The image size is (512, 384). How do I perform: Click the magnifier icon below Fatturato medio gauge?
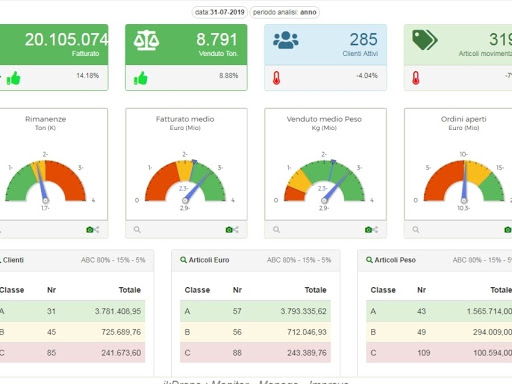(x=137, y=230)
